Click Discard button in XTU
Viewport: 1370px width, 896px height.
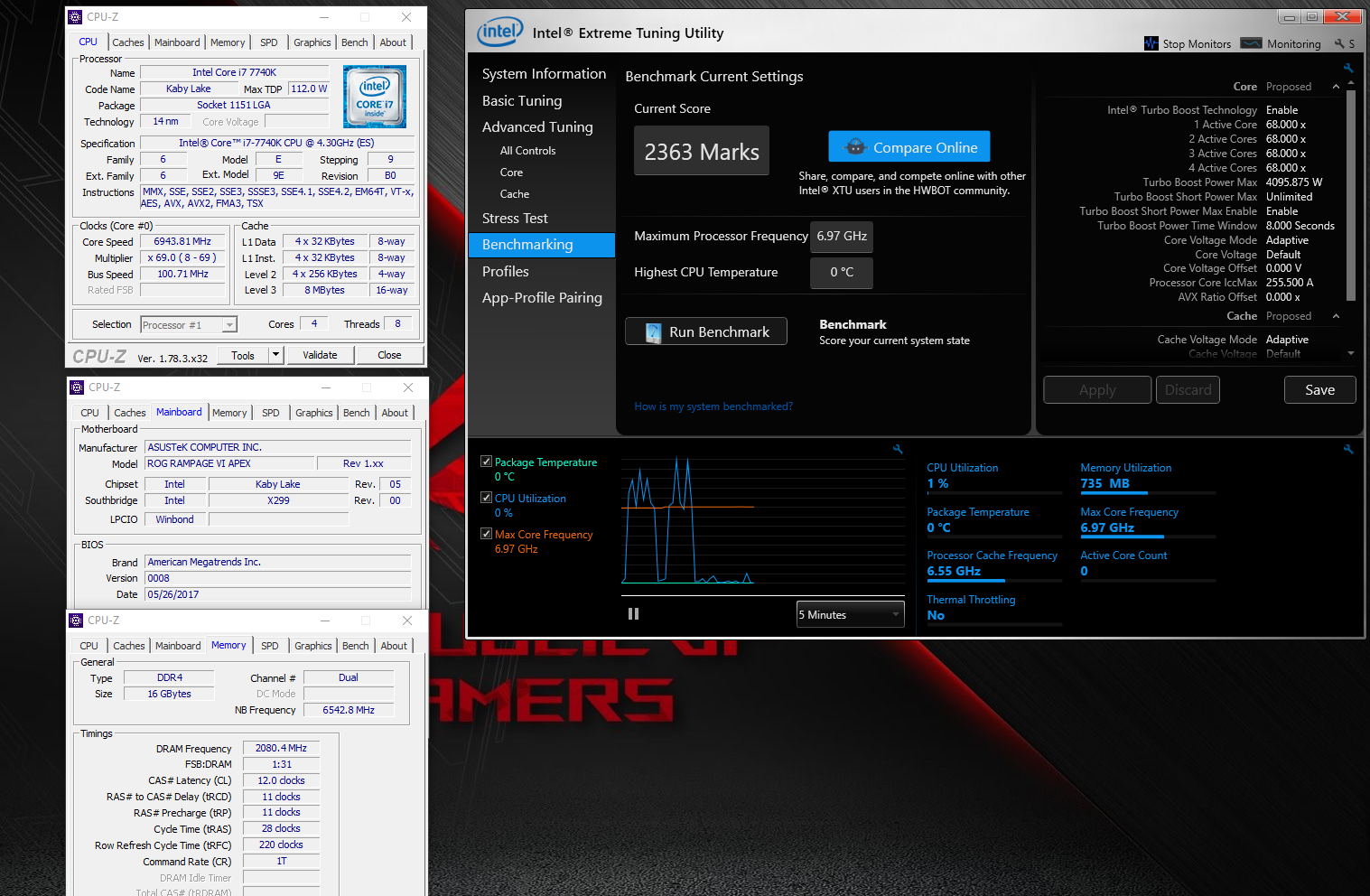click(x=1188, y=390)
